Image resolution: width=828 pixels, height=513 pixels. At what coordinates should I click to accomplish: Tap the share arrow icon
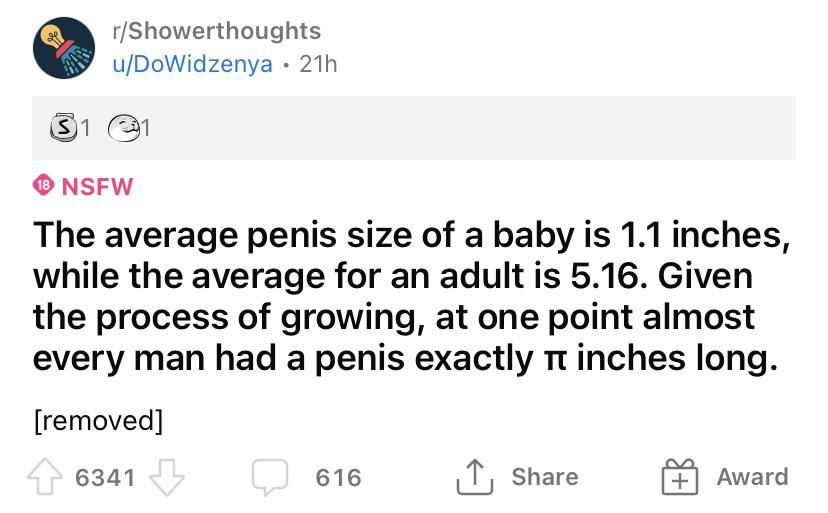[x=474, y=477]
